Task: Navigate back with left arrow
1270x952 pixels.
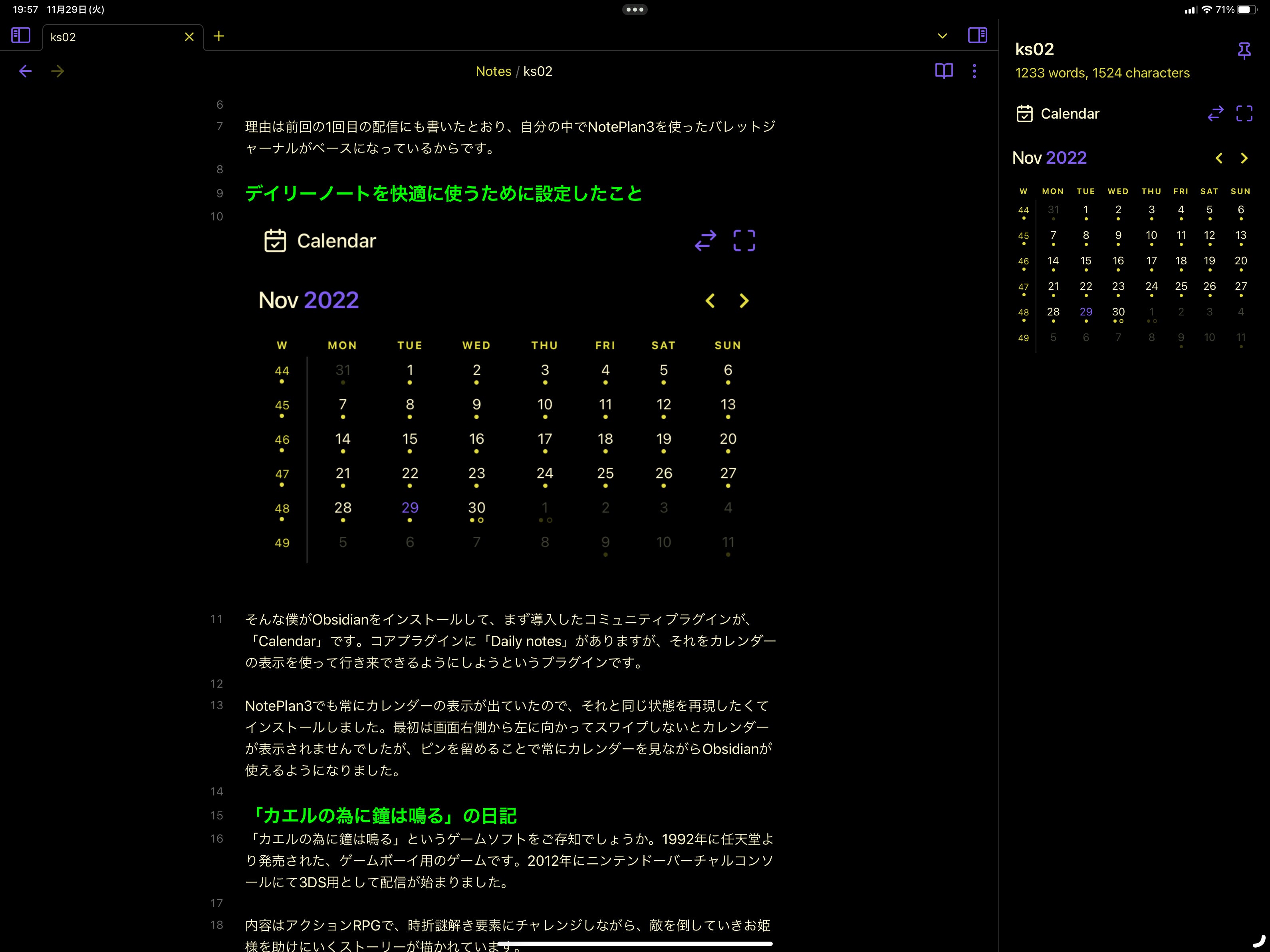Action: click(25, 71)
